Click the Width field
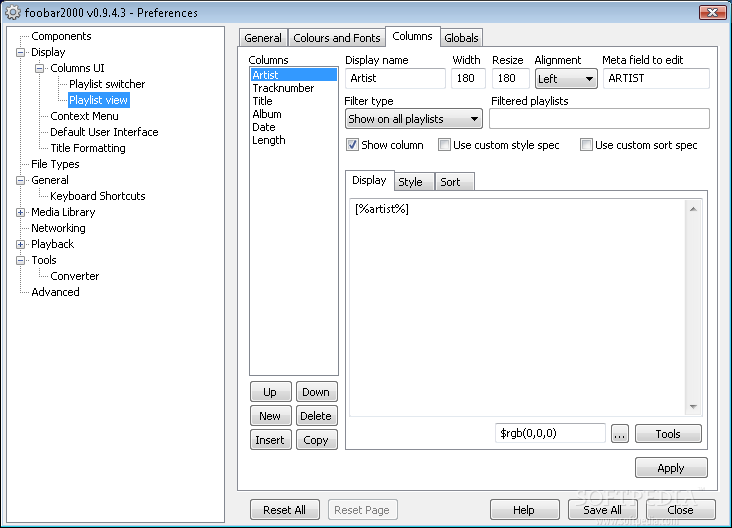The width and height of the screenshot is (732, 528). (468, 78)
